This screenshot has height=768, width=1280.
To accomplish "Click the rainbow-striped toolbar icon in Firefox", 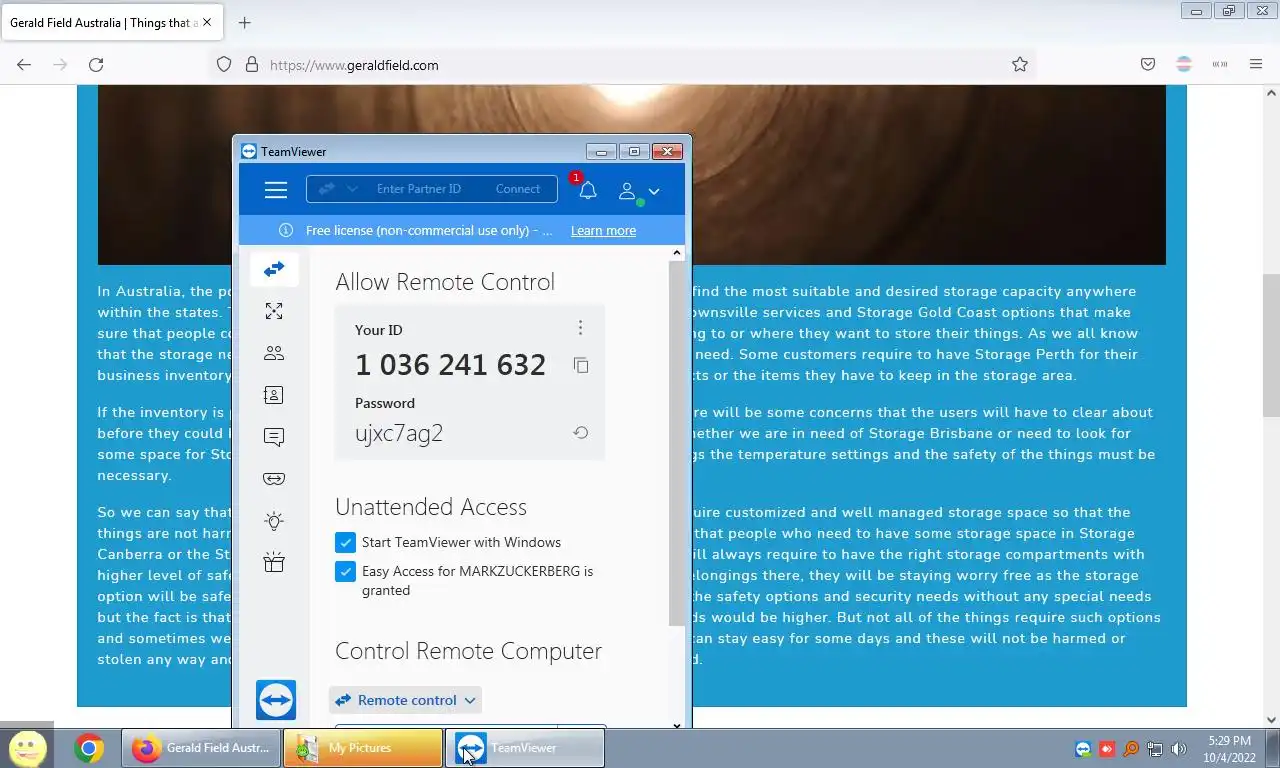I will (x=1184, y=64).
